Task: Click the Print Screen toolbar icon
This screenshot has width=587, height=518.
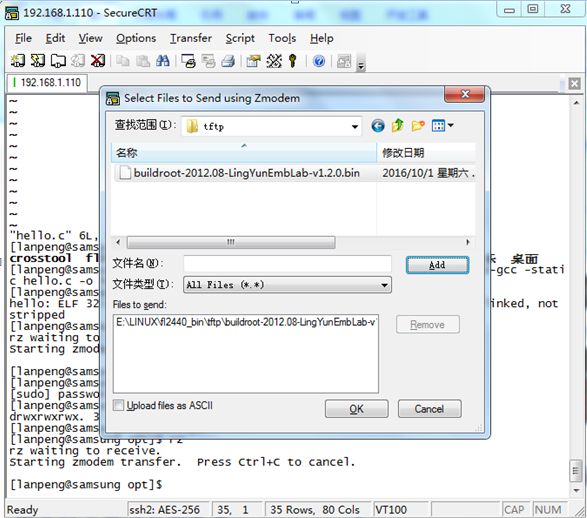Action: (x=188, y=61)
